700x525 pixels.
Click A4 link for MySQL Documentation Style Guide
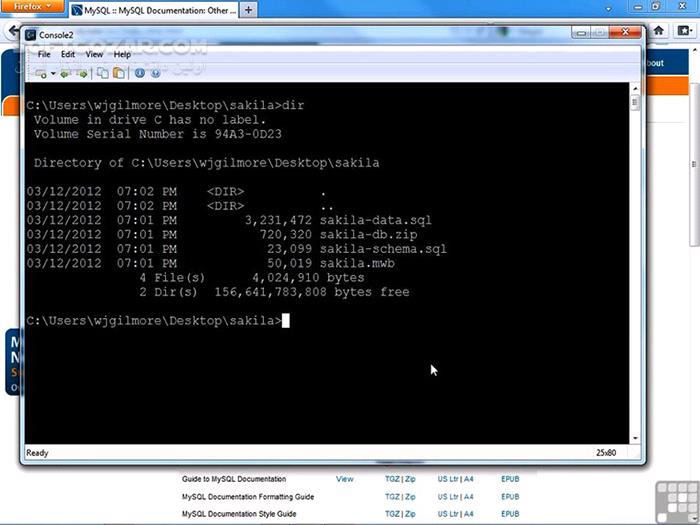[x=468, y=514]
